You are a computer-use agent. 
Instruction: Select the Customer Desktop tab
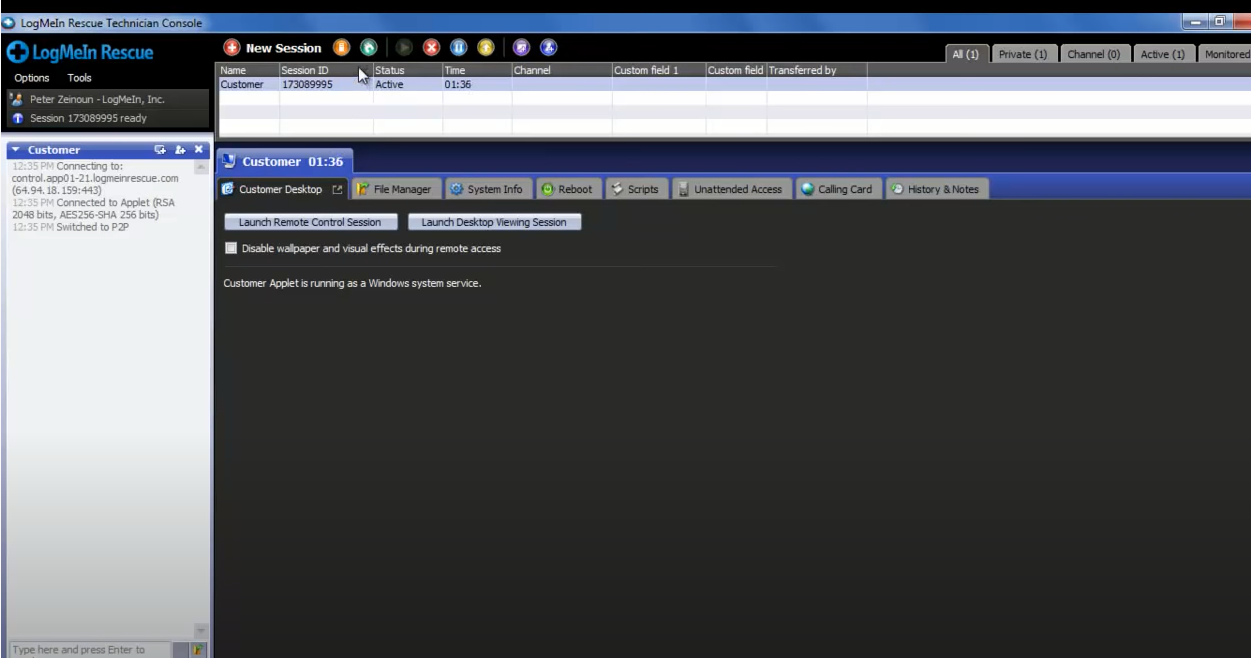282,189
